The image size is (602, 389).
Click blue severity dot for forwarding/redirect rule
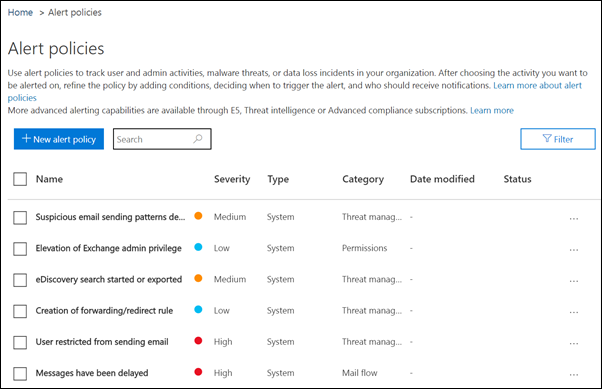[x=198, y=309]
